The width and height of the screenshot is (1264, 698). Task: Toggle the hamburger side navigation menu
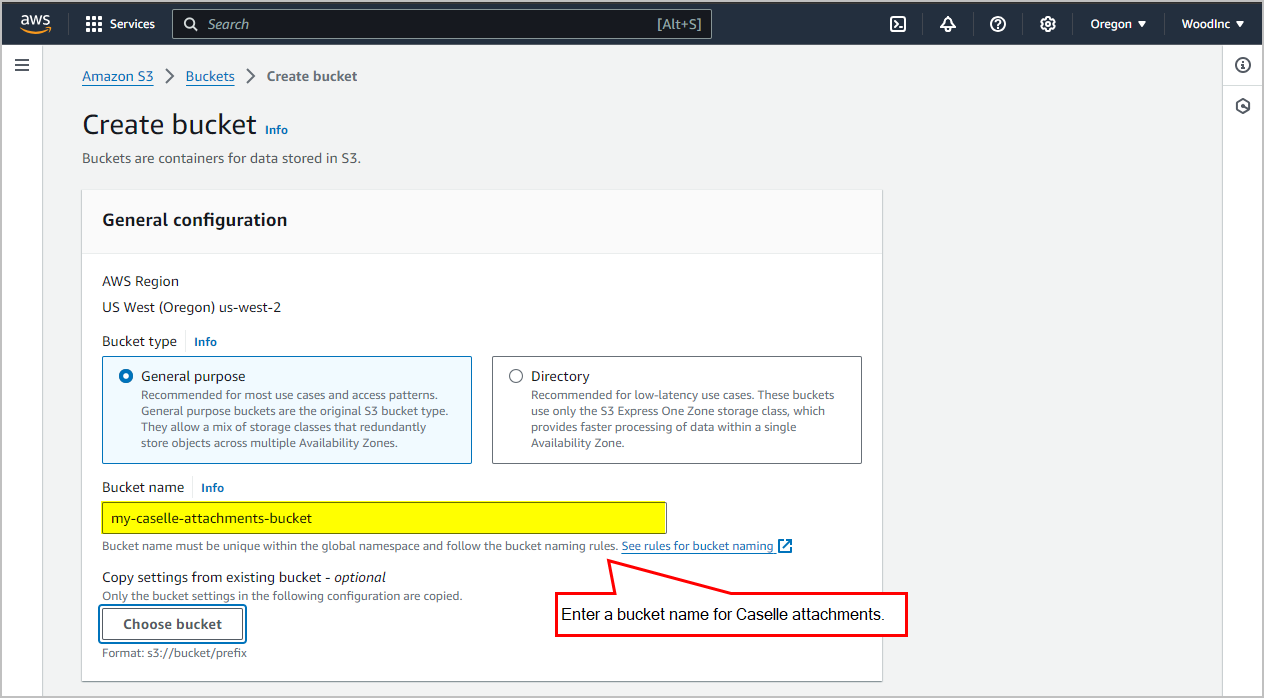tap(22, 65)
